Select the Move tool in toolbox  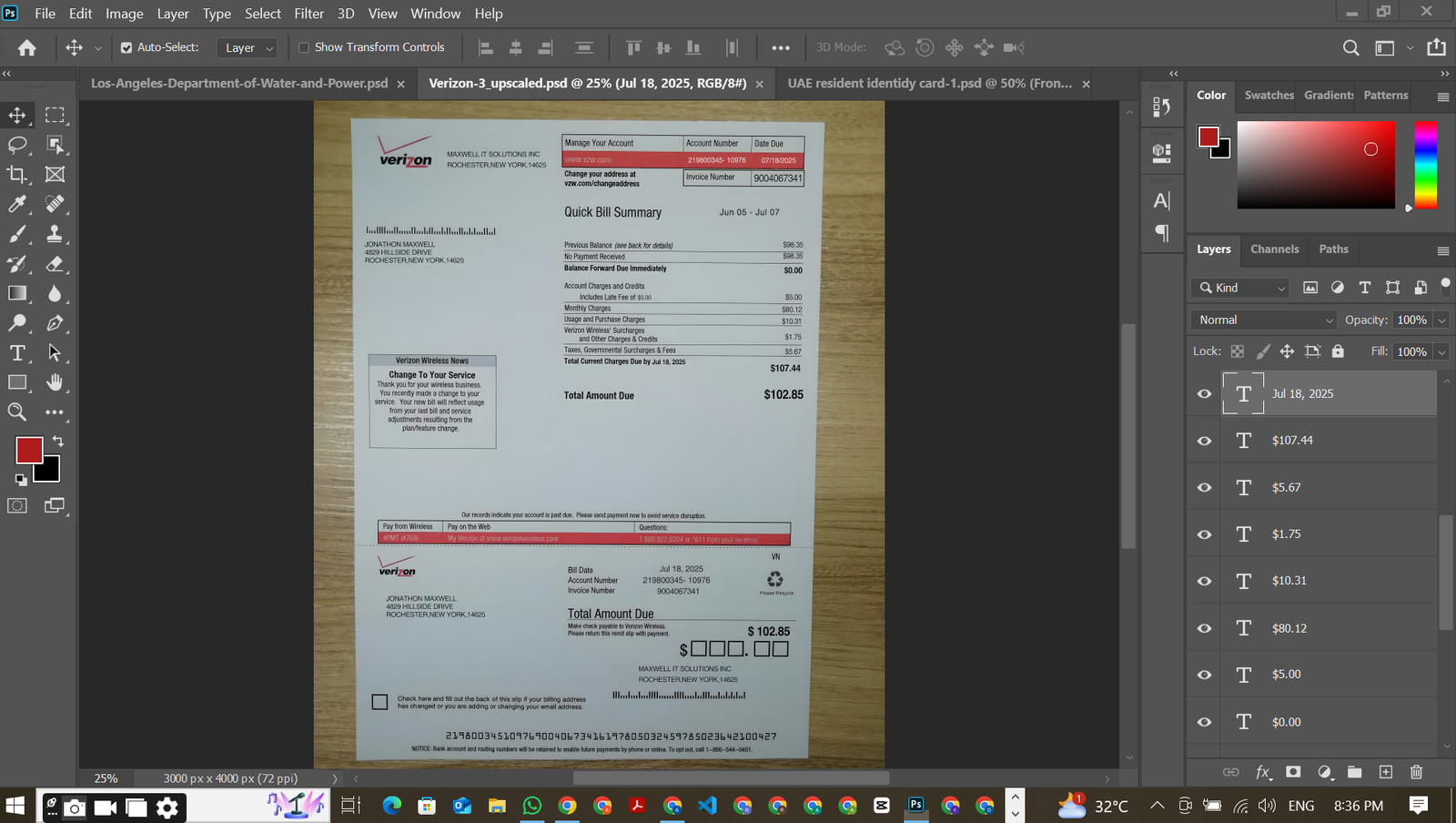coord(17,115)
